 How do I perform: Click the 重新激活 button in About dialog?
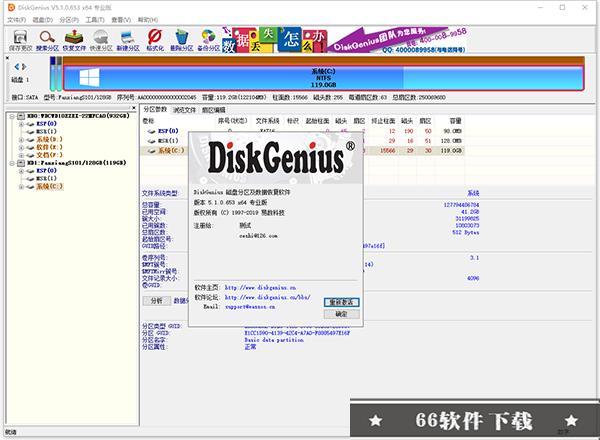click(341, 303)
